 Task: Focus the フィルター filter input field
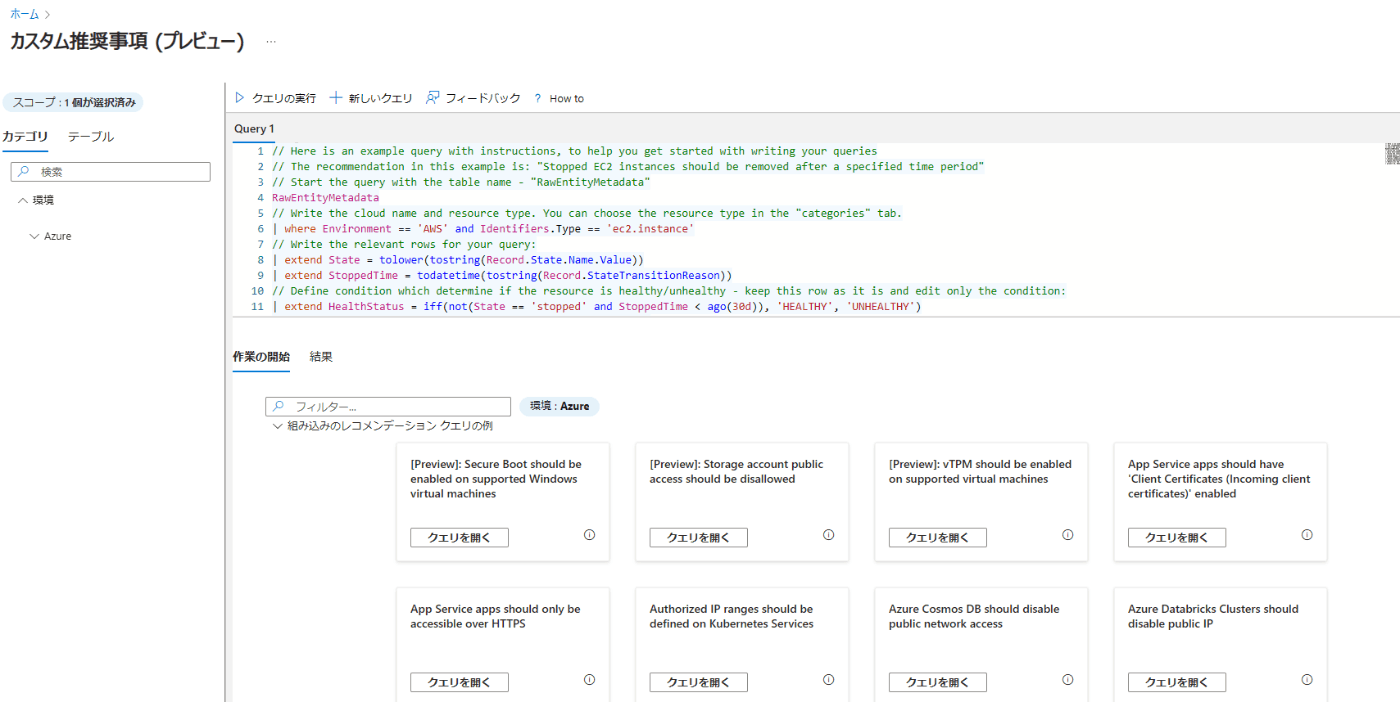point(388,407)
